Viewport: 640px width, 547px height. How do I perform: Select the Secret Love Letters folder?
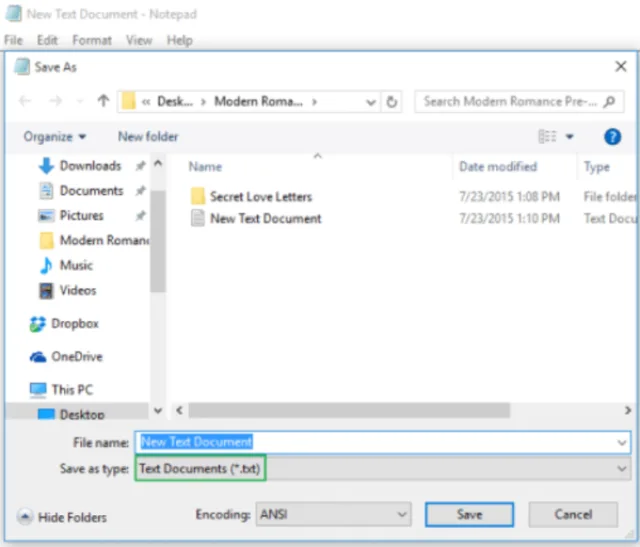pos(261,197)
